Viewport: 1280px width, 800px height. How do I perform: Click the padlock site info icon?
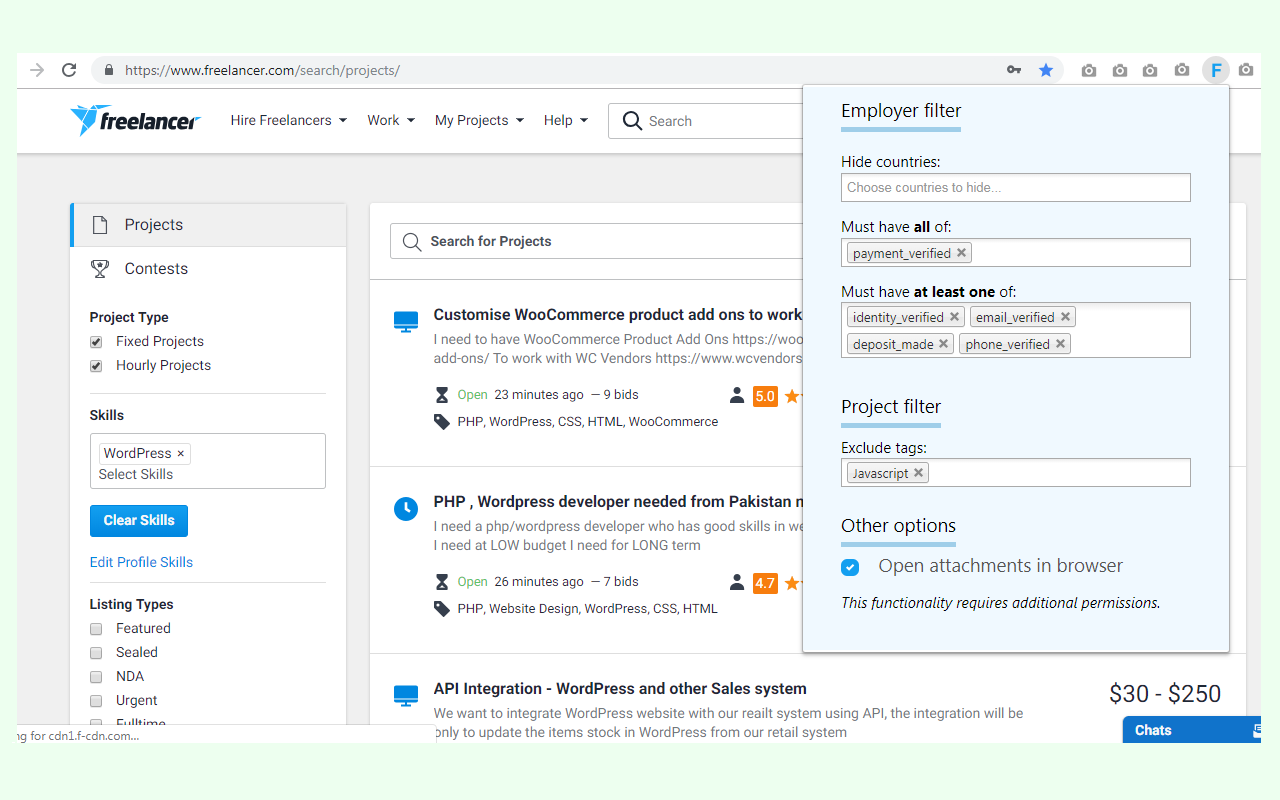pos(108,70)
